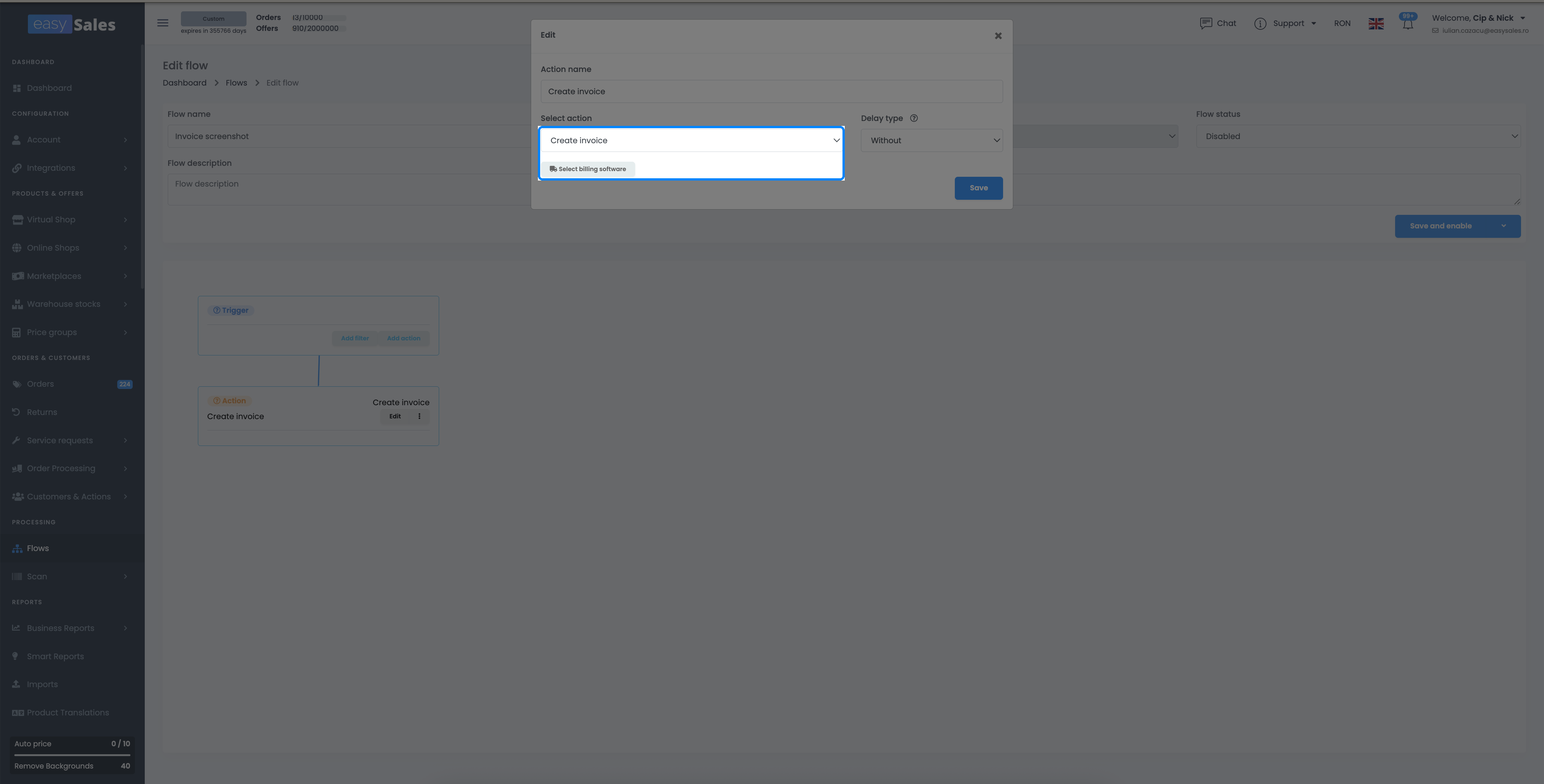Click the Virtual Shop store icon
Image resolution: width=1544 pixels, height=784 pixels.
tap(17, 219)
